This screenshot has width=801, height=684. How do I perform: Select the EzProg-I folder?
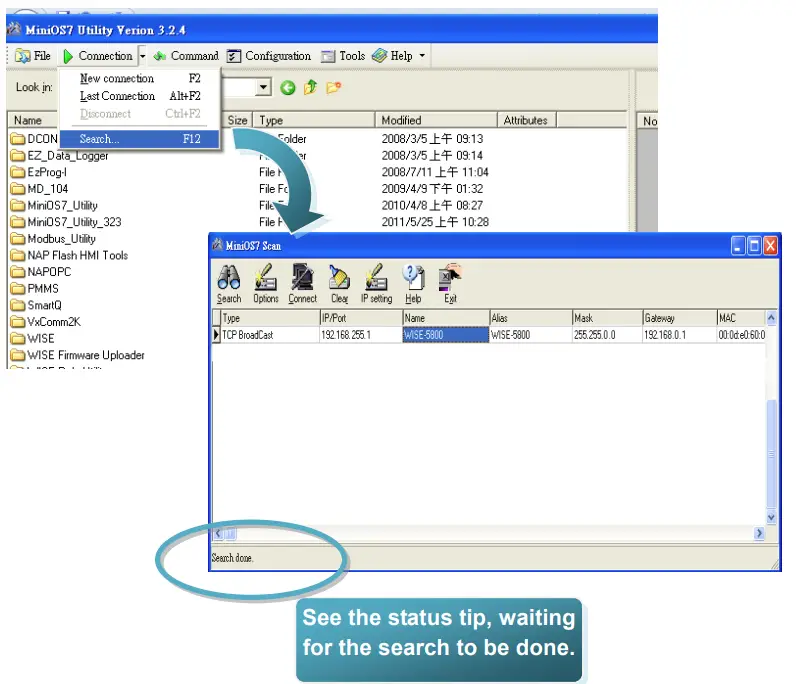(39, 172)
